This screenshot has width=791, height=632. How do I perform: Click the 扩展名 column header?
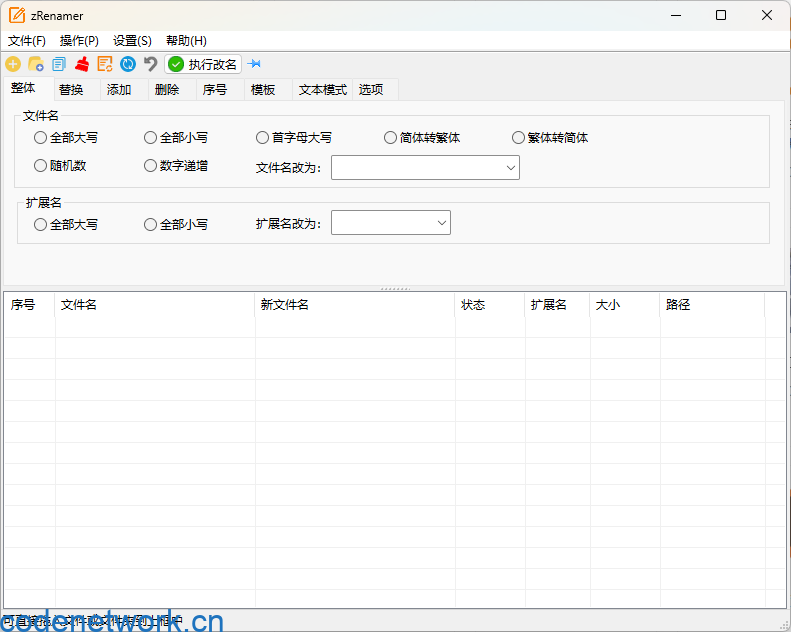(x=557, y=305)
